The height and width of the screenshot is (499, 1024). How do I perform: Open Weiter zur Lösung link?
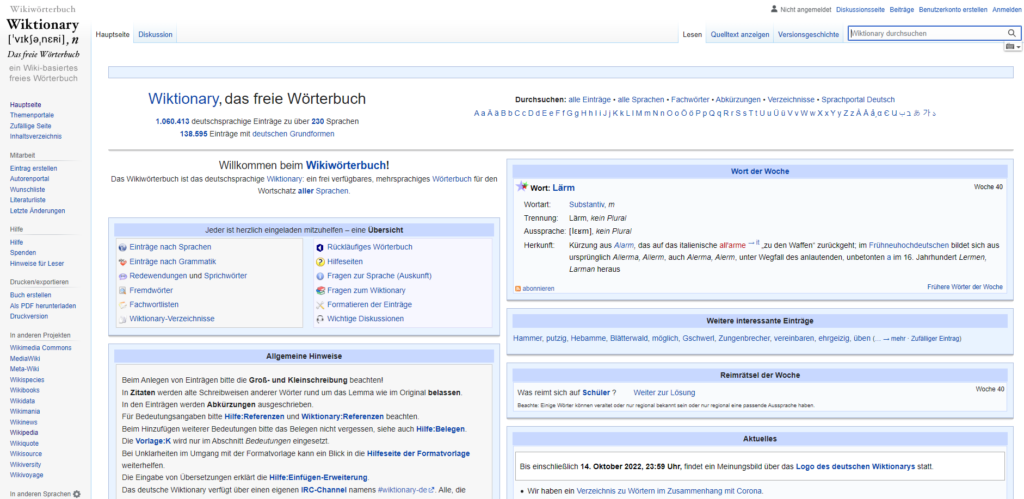[x=664, y=393]
